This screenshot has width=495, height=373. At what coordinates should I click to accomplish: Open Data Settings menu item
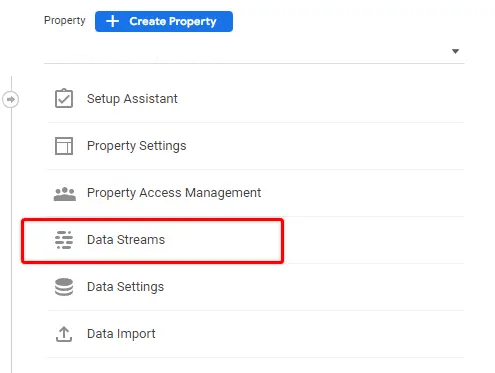pos(256,287)
